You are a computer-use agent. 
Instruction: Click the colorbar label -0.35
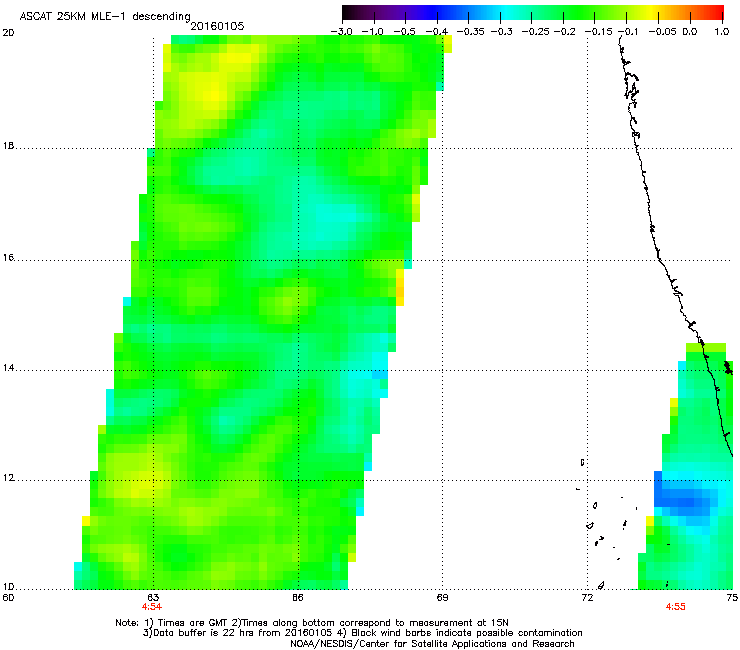click(x=469, y=32)
